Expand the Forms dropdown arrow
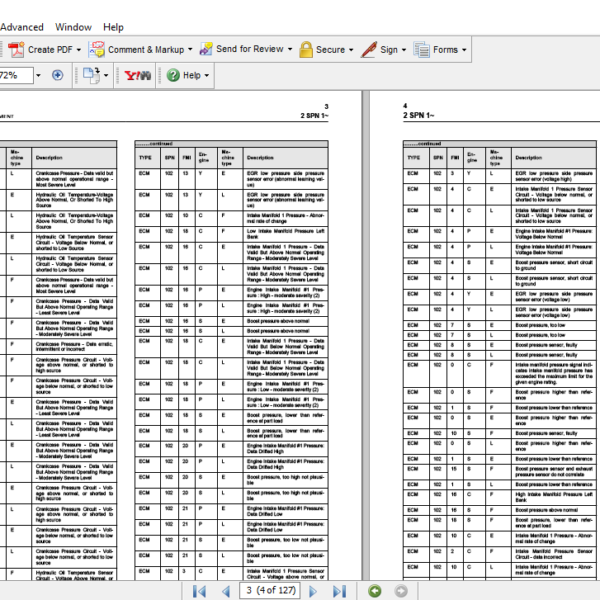The image size is (600, 600). (464, 50)
